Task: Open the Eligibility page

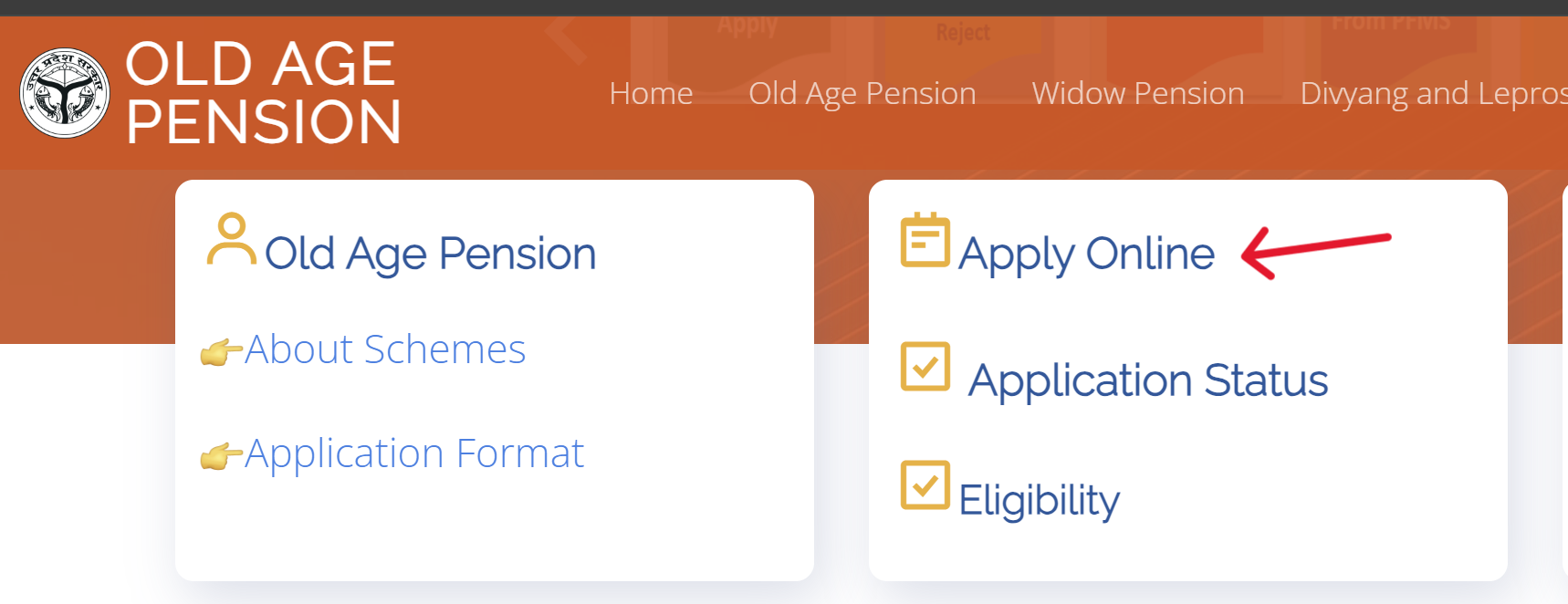Action: coord(1039,499)
